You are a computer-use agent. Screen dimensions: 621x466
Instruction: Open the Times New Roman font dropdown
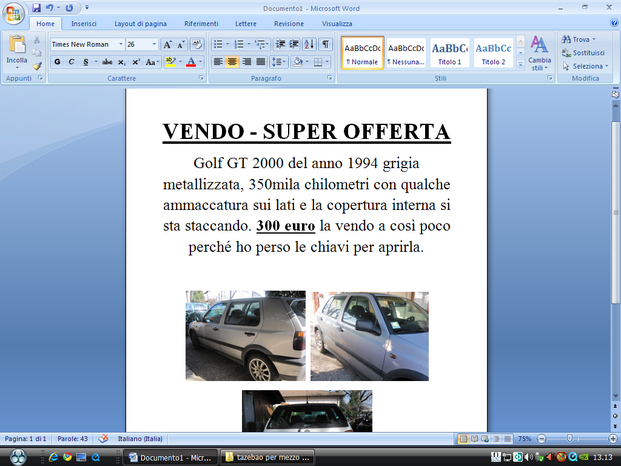point(121,44)
